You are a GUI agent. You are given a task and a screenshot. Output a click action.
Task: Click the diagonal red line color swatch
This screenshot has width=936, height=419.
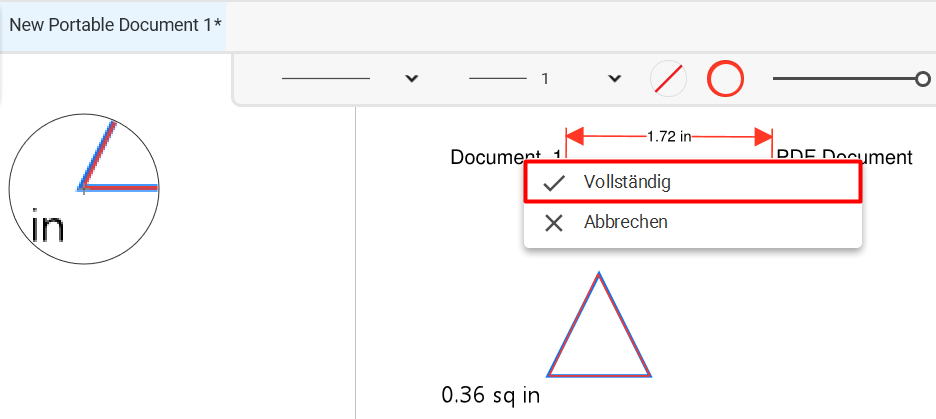pyautogui.click(x=668, y=79)
